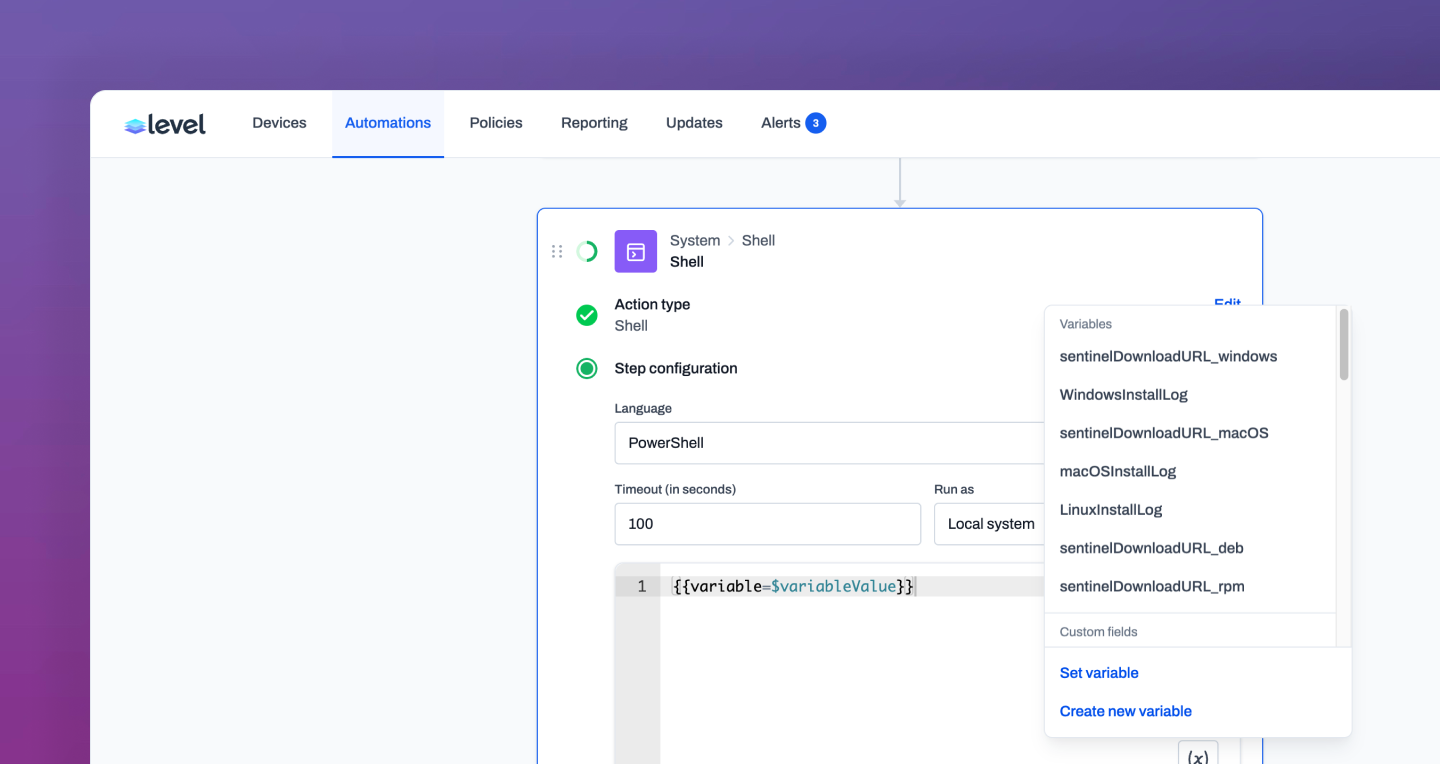This screenshot has height=764, width=1440.
Task: Open the Devices tab
Action: [279, 123]
